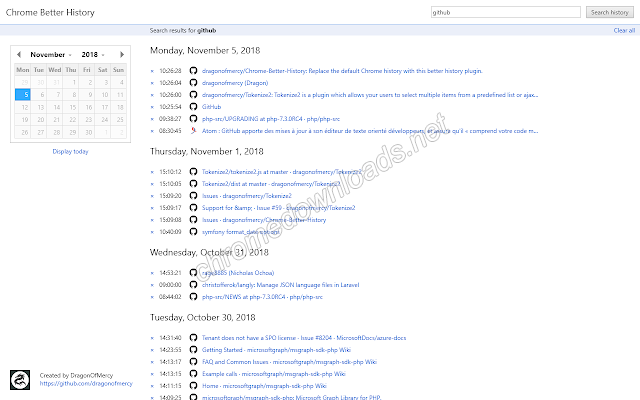Viewport: 640px width, 400px height.
Task: Open dragonofmercy/Chrome-Better-History repository link
Action: tap(342, 71)
